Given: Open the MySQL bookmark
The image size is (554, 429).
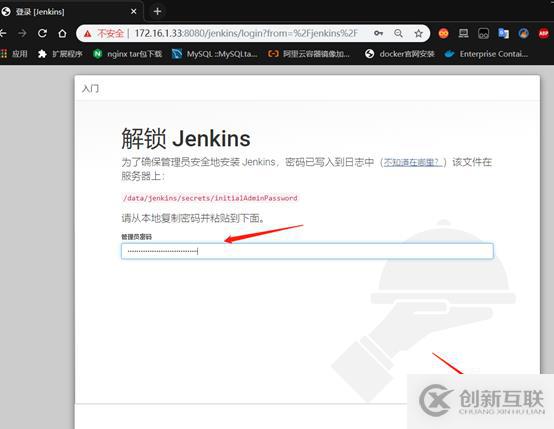Looking at the screenshot, I should (215, 54).
